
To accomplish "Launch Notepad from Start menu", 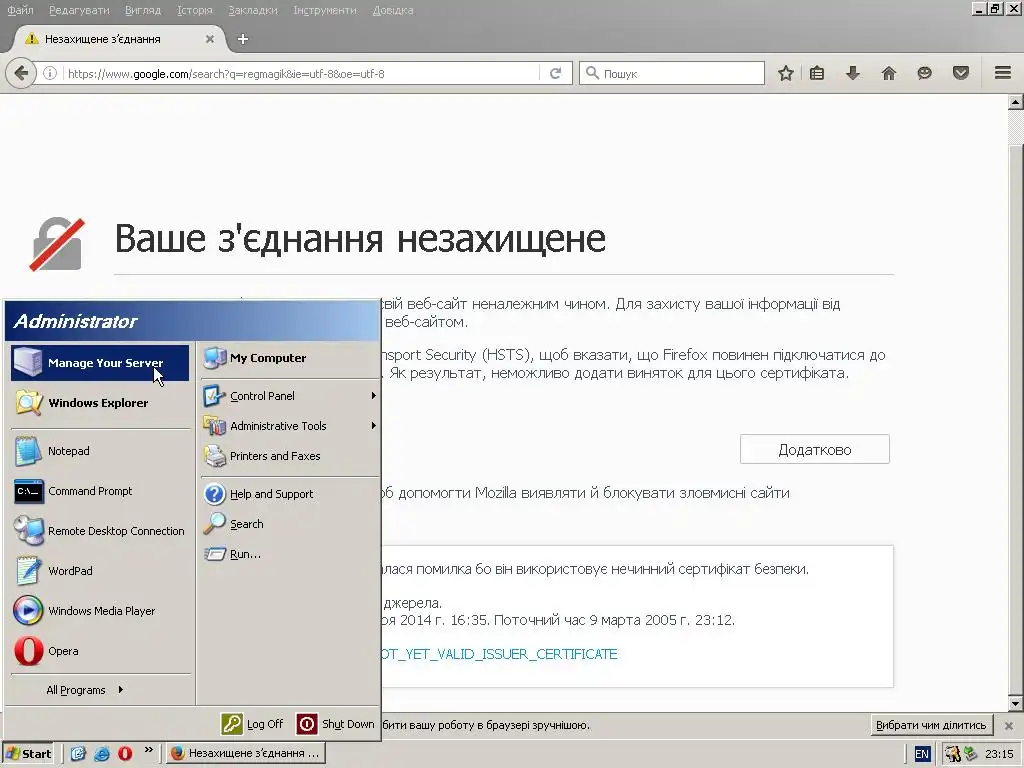I will pyautogui.click(x=100, y=451).
